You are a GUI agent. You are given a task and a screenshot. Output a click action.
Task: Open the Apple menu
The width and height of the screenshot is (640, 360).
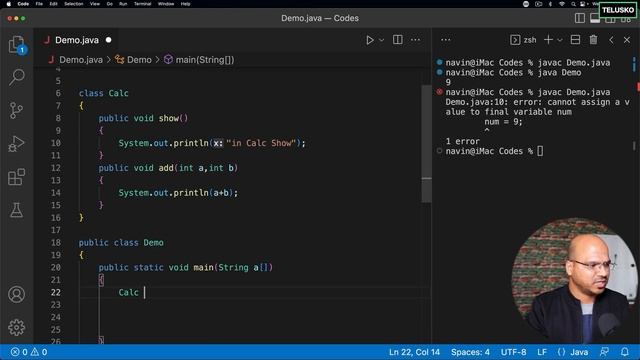(9, 4)
